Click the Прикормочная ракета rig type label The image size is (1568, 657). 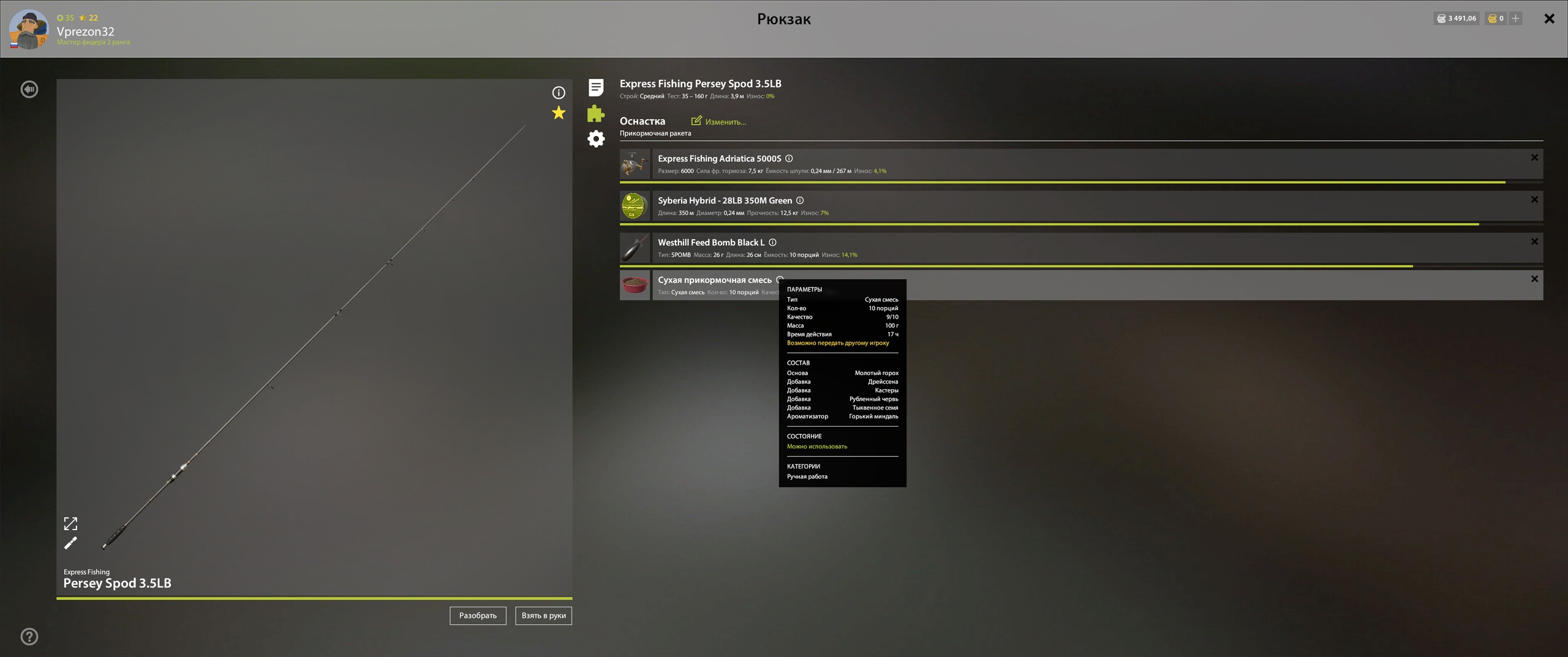click(x=655, y=133)
